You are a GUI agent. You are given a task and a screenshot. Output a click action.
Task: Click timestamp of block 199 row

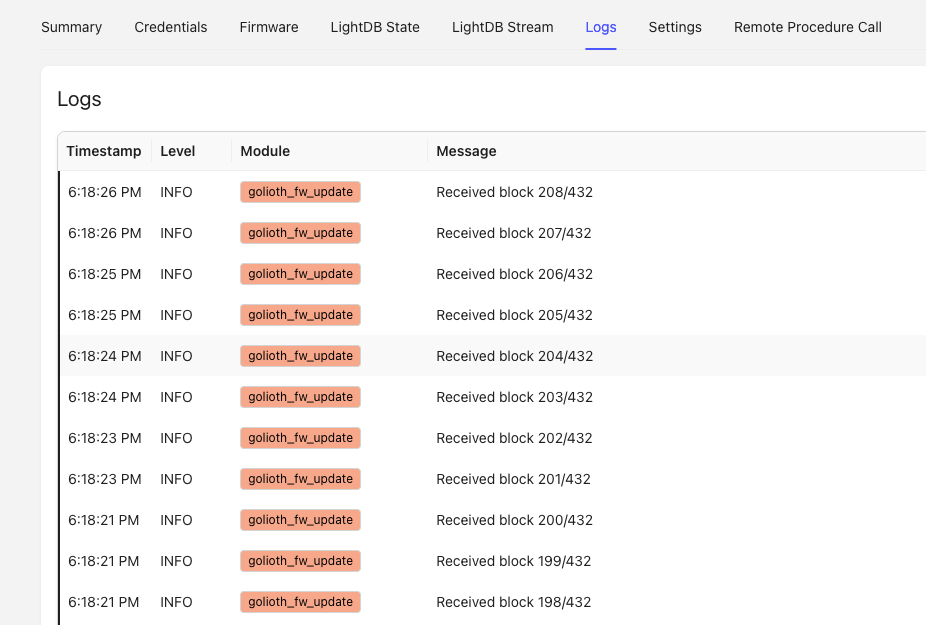(x=103, y=561)
